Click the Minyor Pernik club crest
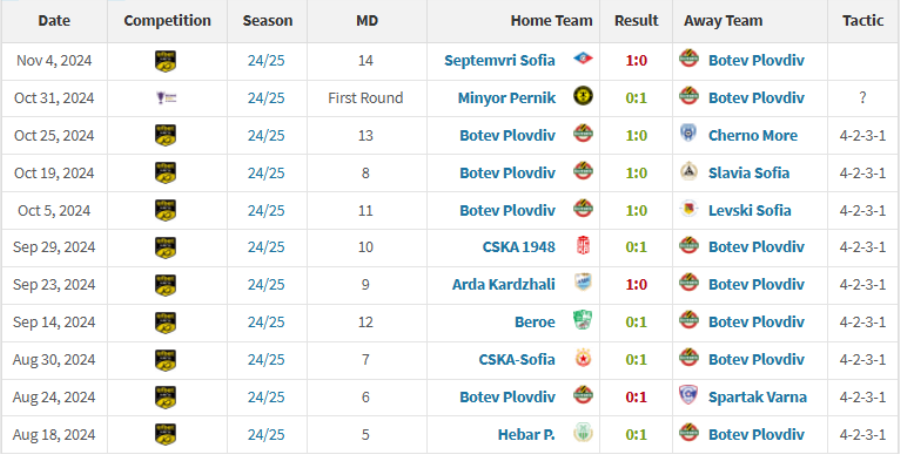Viewport: 900px width, 454px height. 583,96
